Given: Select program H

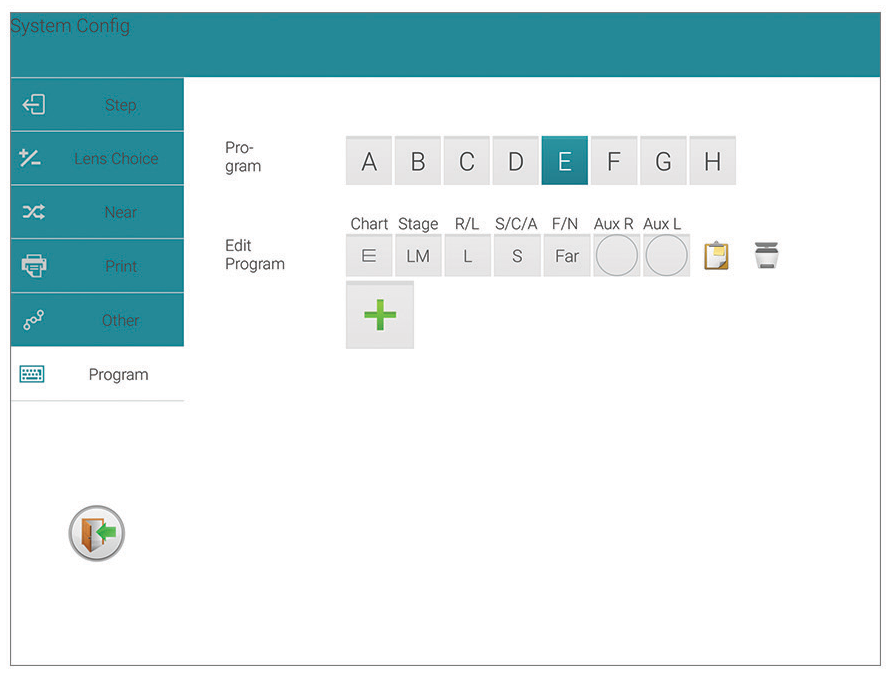Looking at the screenshot, I should [x=713, y=161].
